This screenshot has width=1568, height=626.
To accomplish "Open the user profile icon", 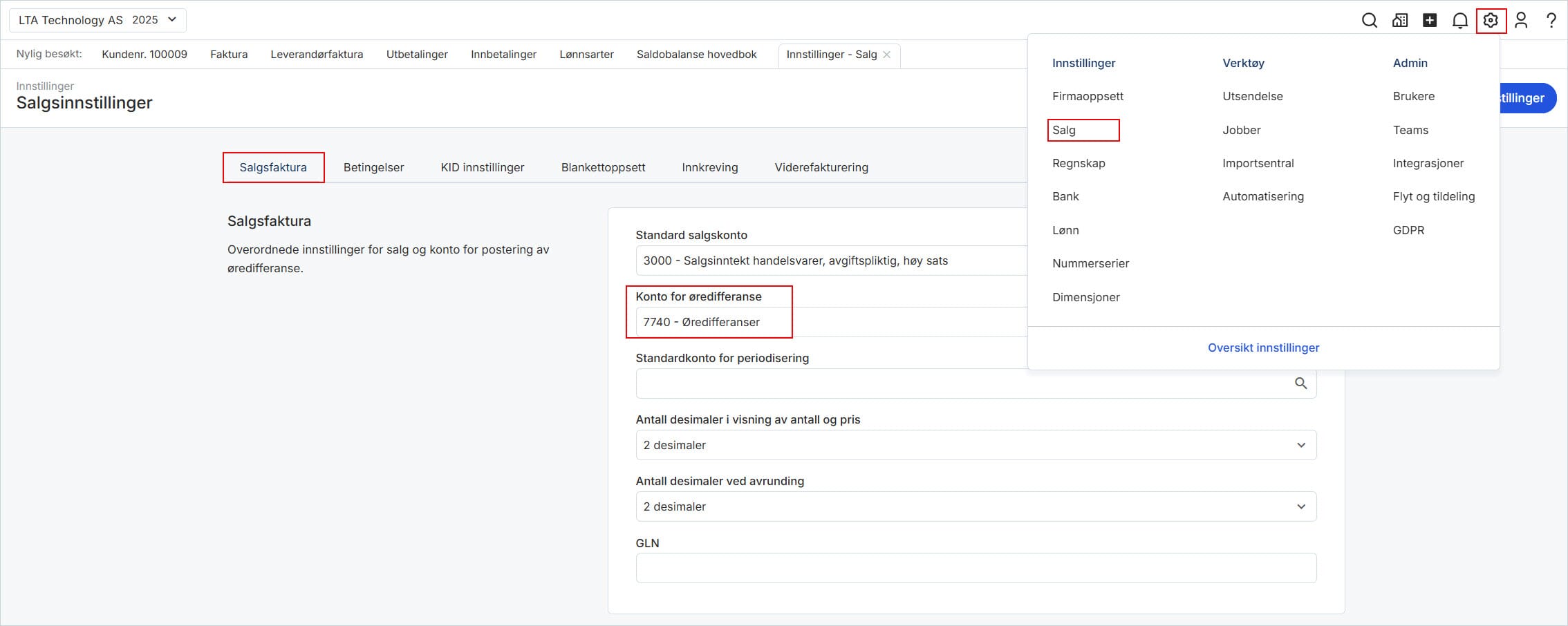I will (1521, 21).
